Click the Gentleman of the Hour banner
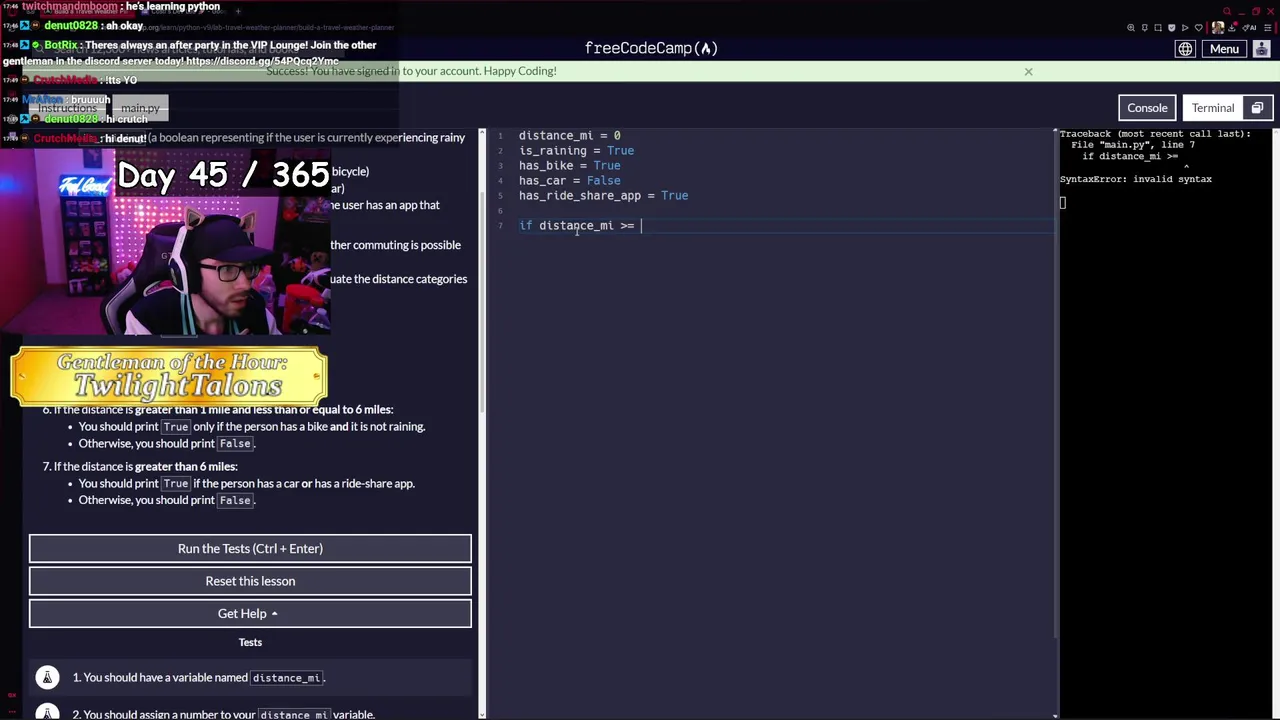This screenshot has height=720, width=1280. click(x=169, y=376)
